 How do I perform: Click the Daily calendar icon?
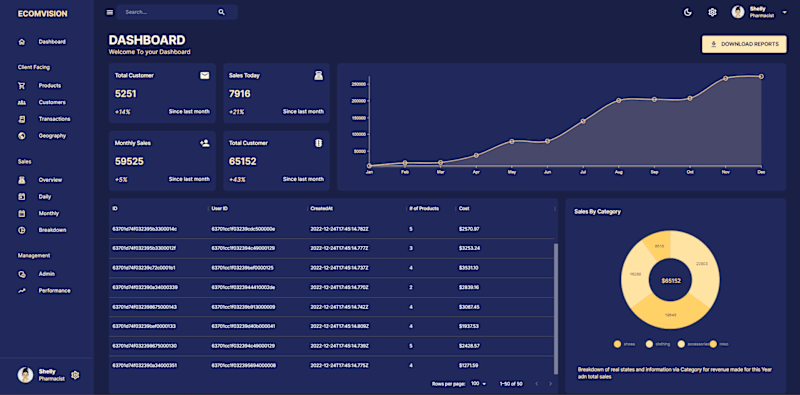(21, 196)
